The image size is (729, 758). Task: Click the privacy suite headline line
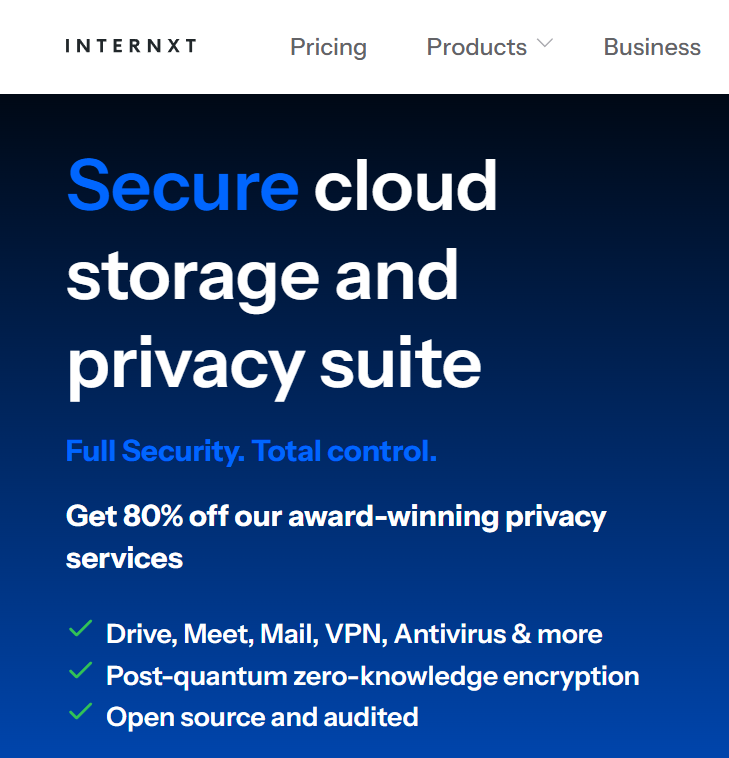coord(274,365)
